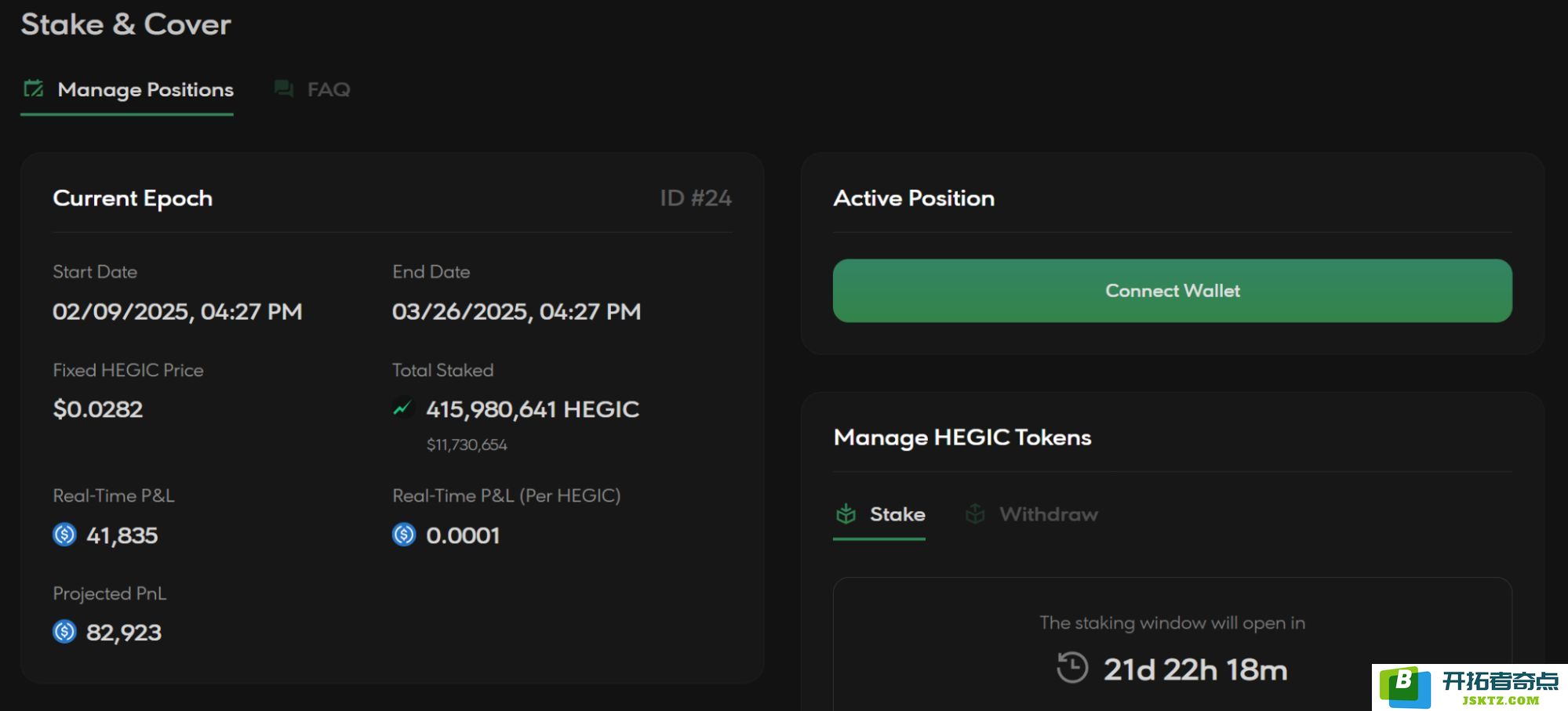Switch to the FAQ tab
Viewport: 1568px width, 711px height.
click(x=312, y=90)
